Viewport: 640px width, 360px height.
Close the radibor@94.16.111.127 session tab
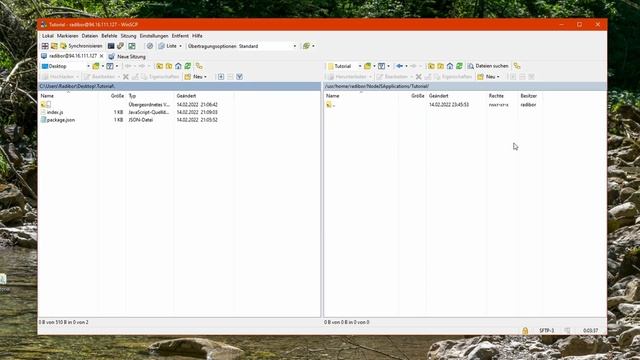point(102,56)
